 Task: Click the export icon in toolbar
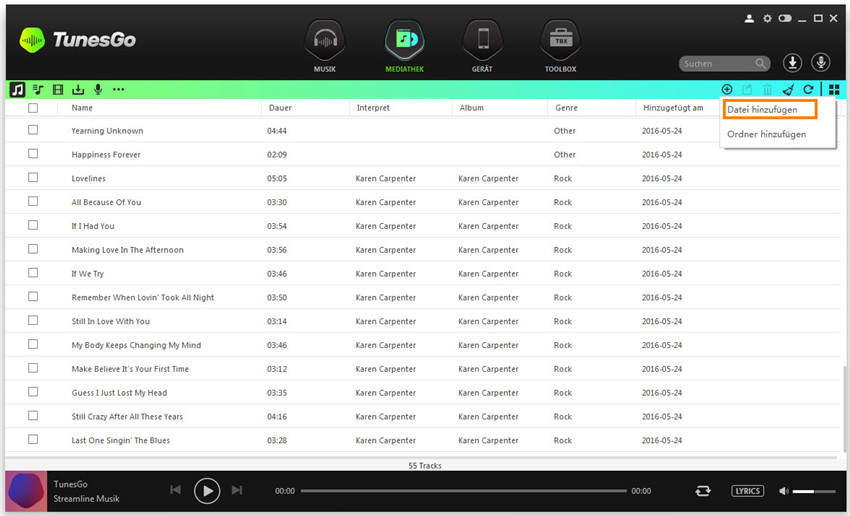[x=747, y=89]
